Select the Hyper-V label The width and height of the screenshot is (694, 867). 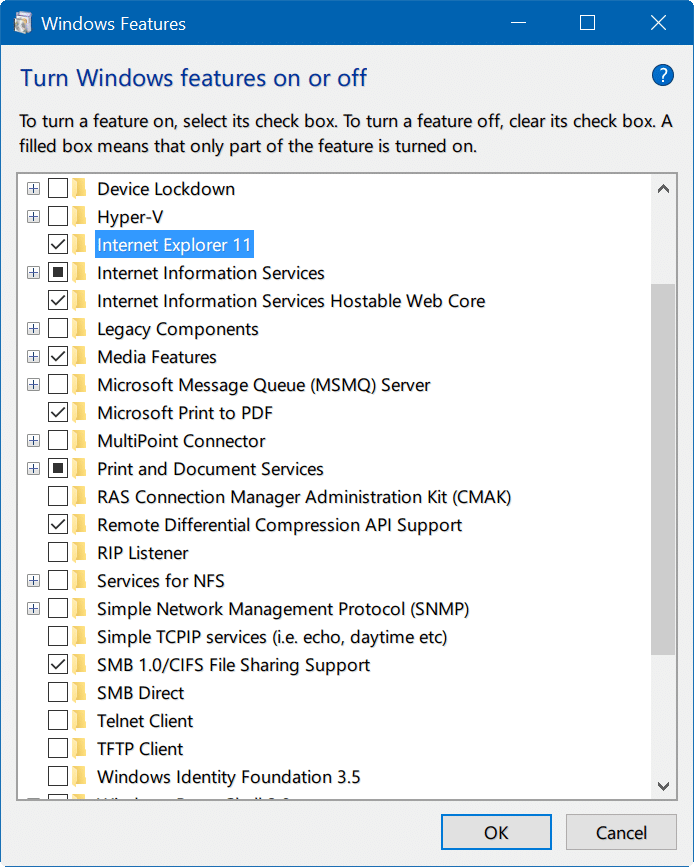point(130,217)
